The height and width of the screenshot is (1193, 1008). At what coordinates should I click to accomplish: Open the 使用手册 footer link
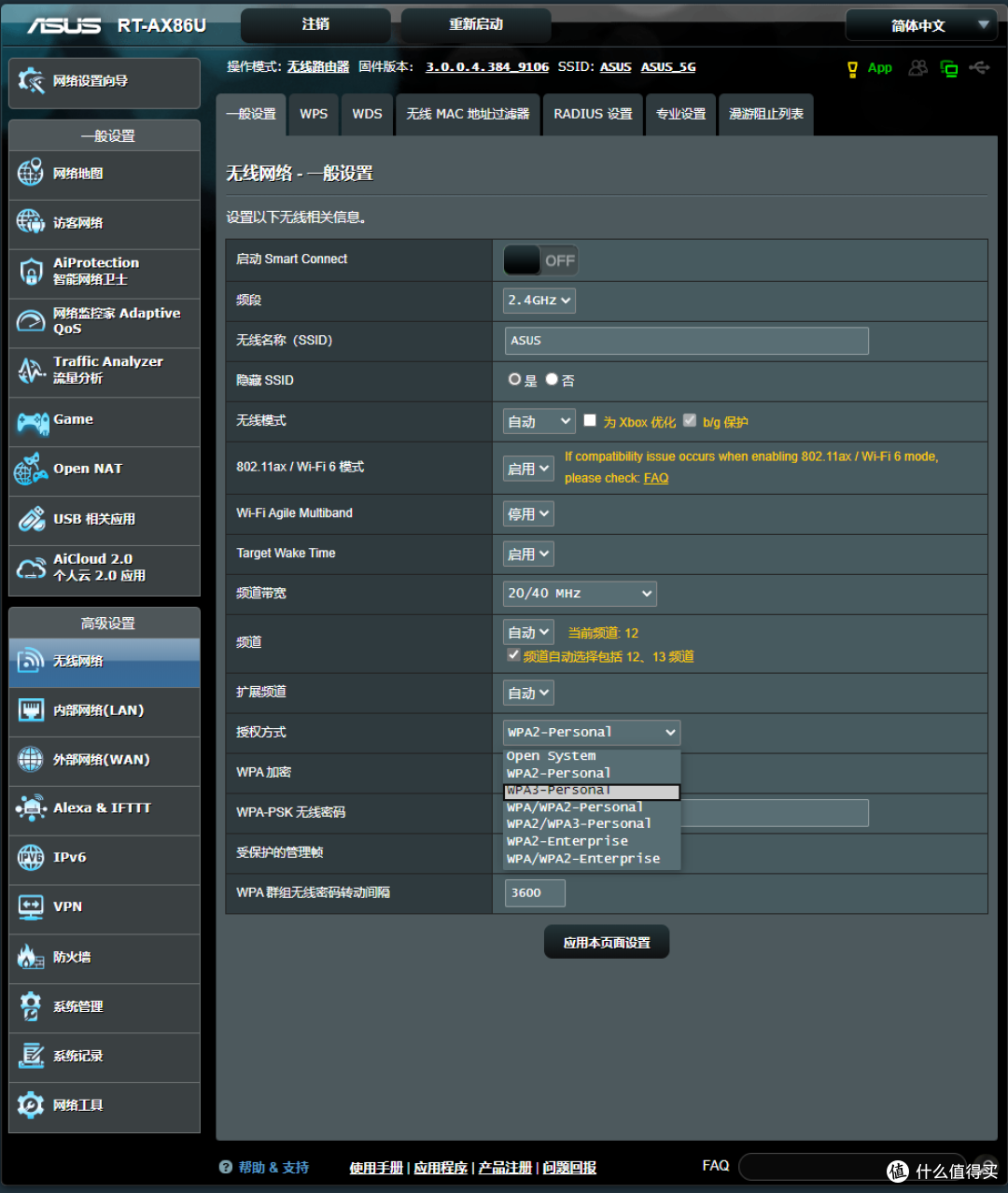point(376,1168)
